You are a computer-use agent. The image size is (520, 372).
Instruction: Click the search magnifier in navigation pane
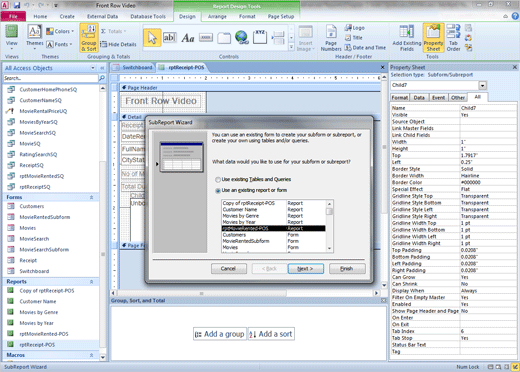point(102,78)
